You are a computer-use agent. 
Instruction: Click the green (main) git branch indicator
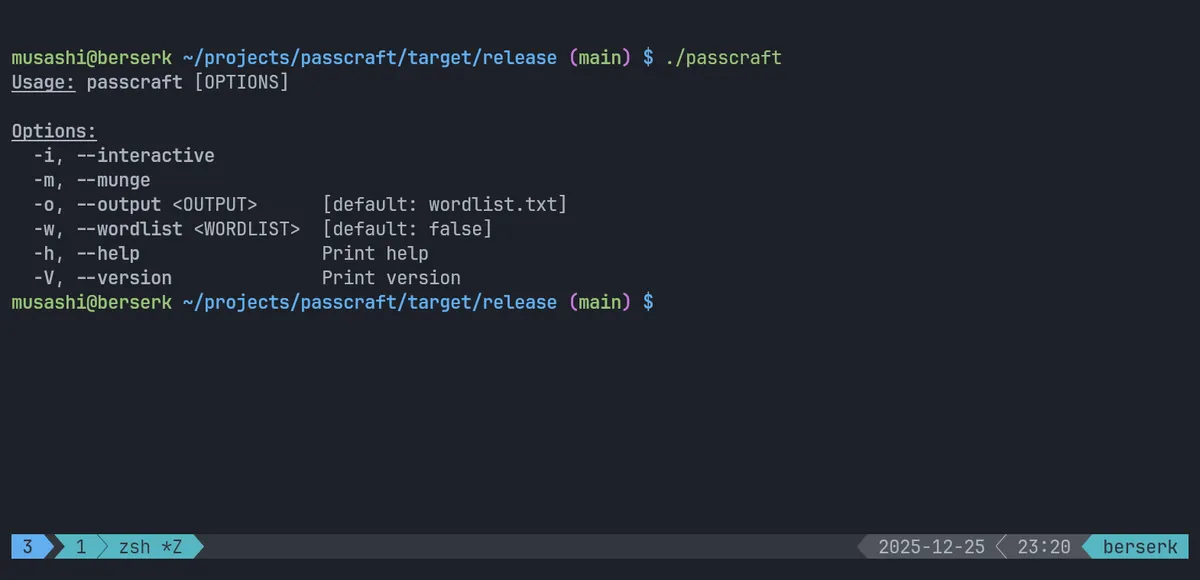click(x=600, y=57)
